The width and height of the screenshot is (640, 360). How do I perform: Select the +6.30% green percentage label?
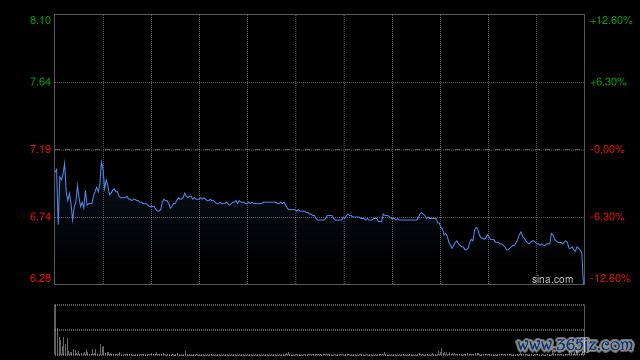(608, 82)
